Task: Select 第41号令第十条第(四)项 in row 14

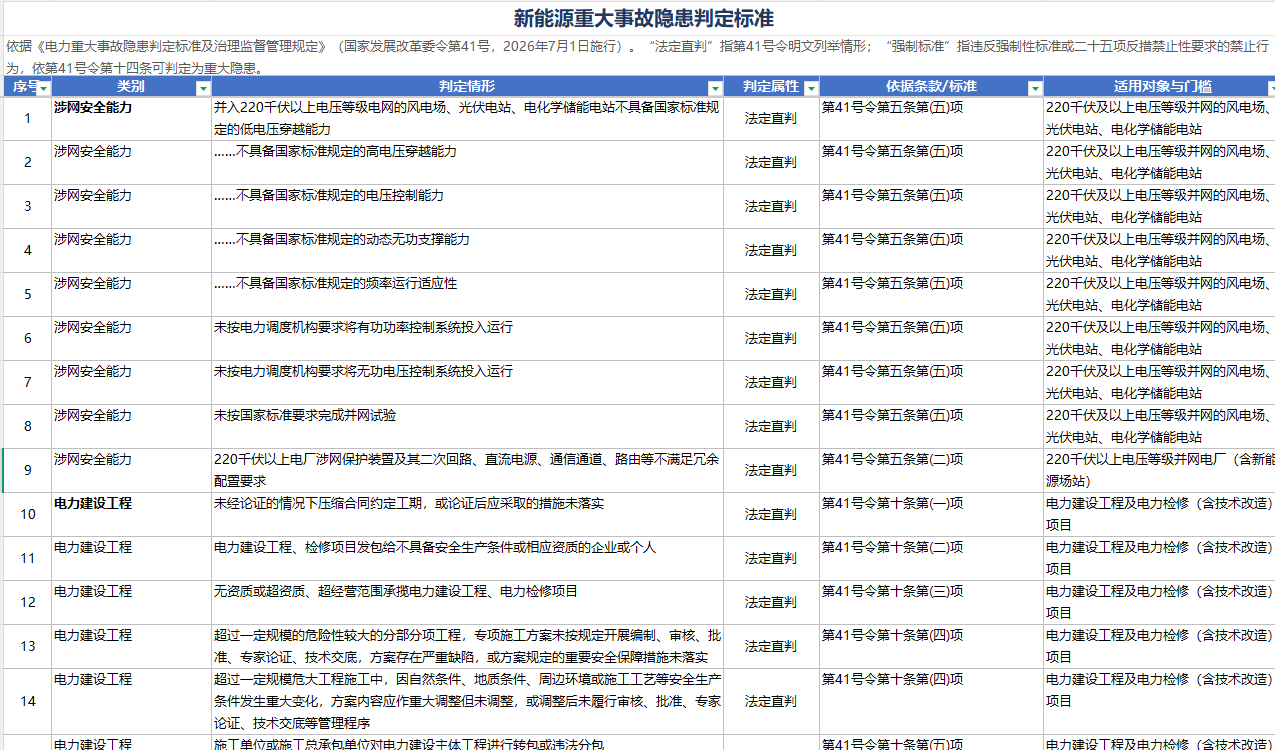Action: [931, 702]
